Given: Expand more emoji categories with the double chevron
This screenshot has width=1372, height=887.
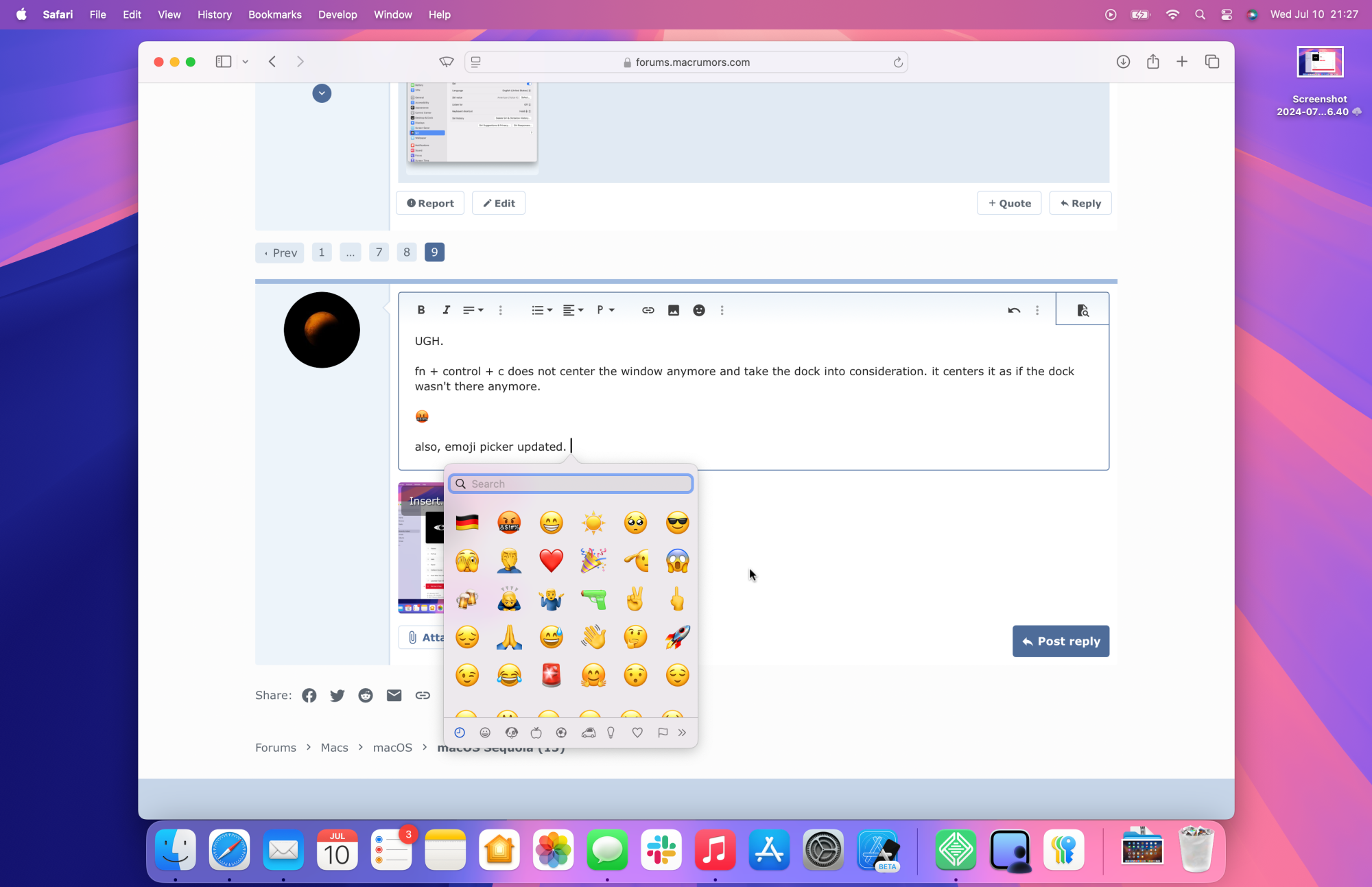Looking at the screenshot, I should tap(682, 733).
